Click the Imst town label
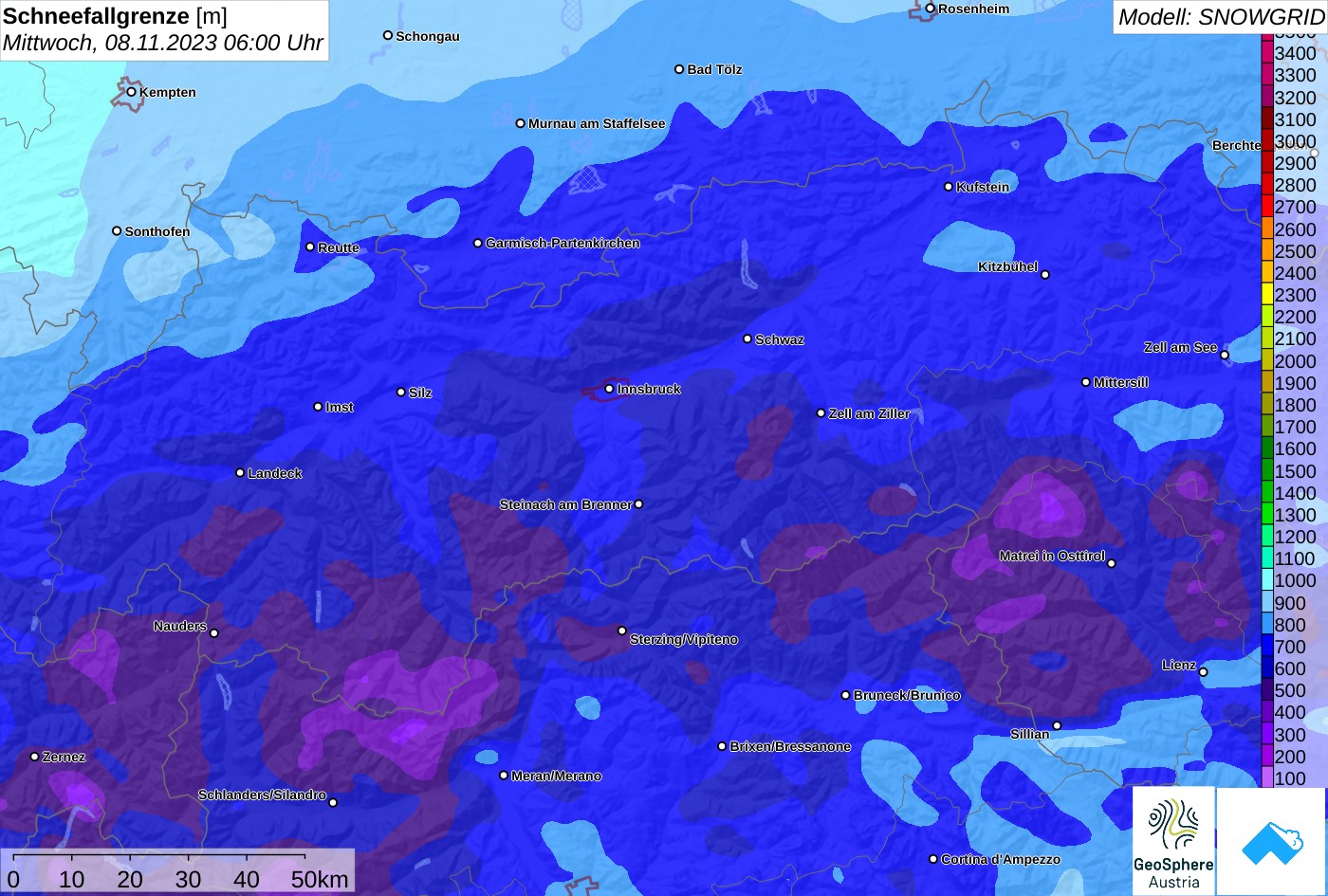Viewport: 1328px width, 896px height. 340,407
